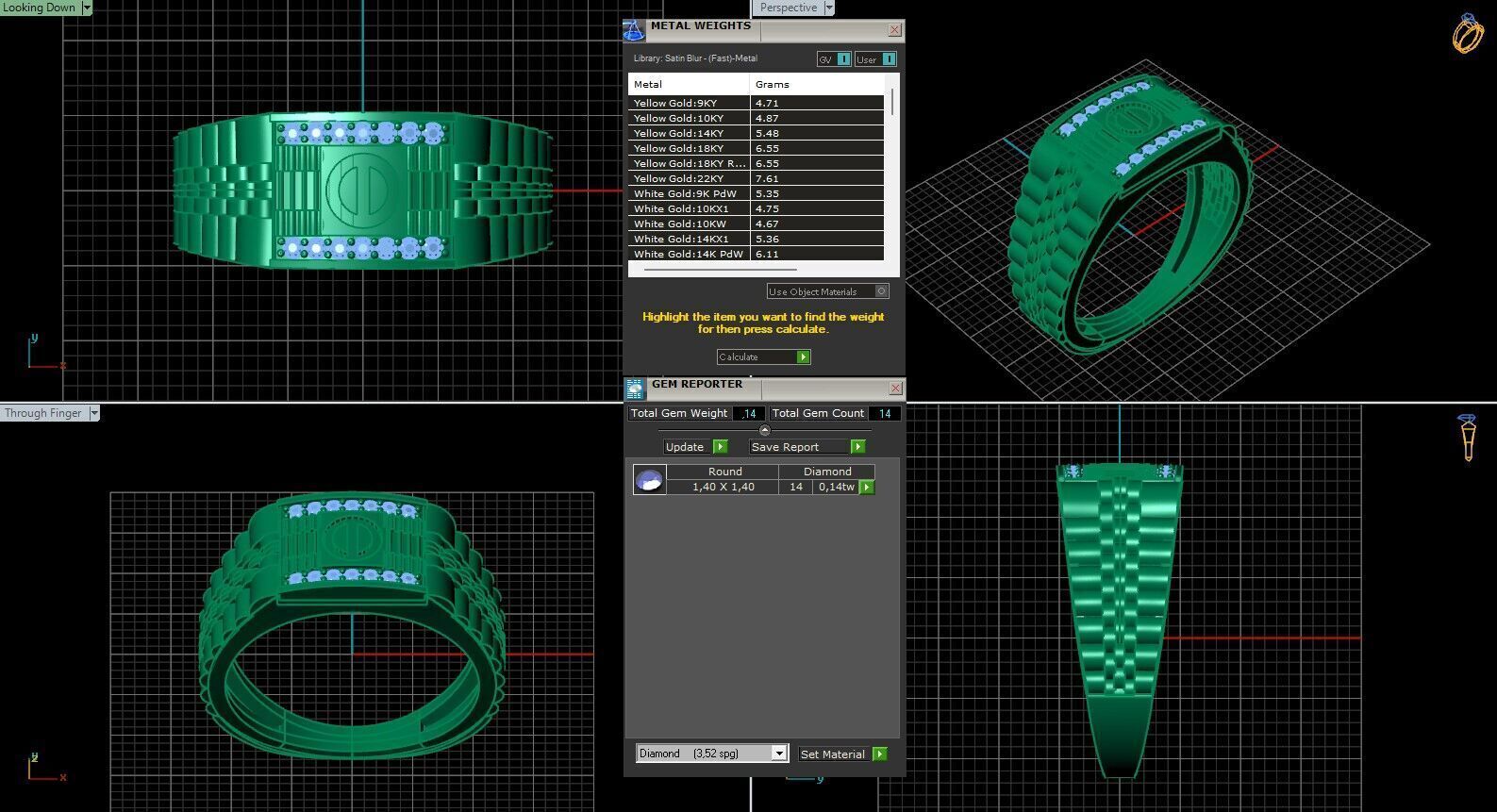This screenshot has width=1497, height=812.
Task: Open the Diamond (3,52 spg) material dropdown
Action: point(778,754)
